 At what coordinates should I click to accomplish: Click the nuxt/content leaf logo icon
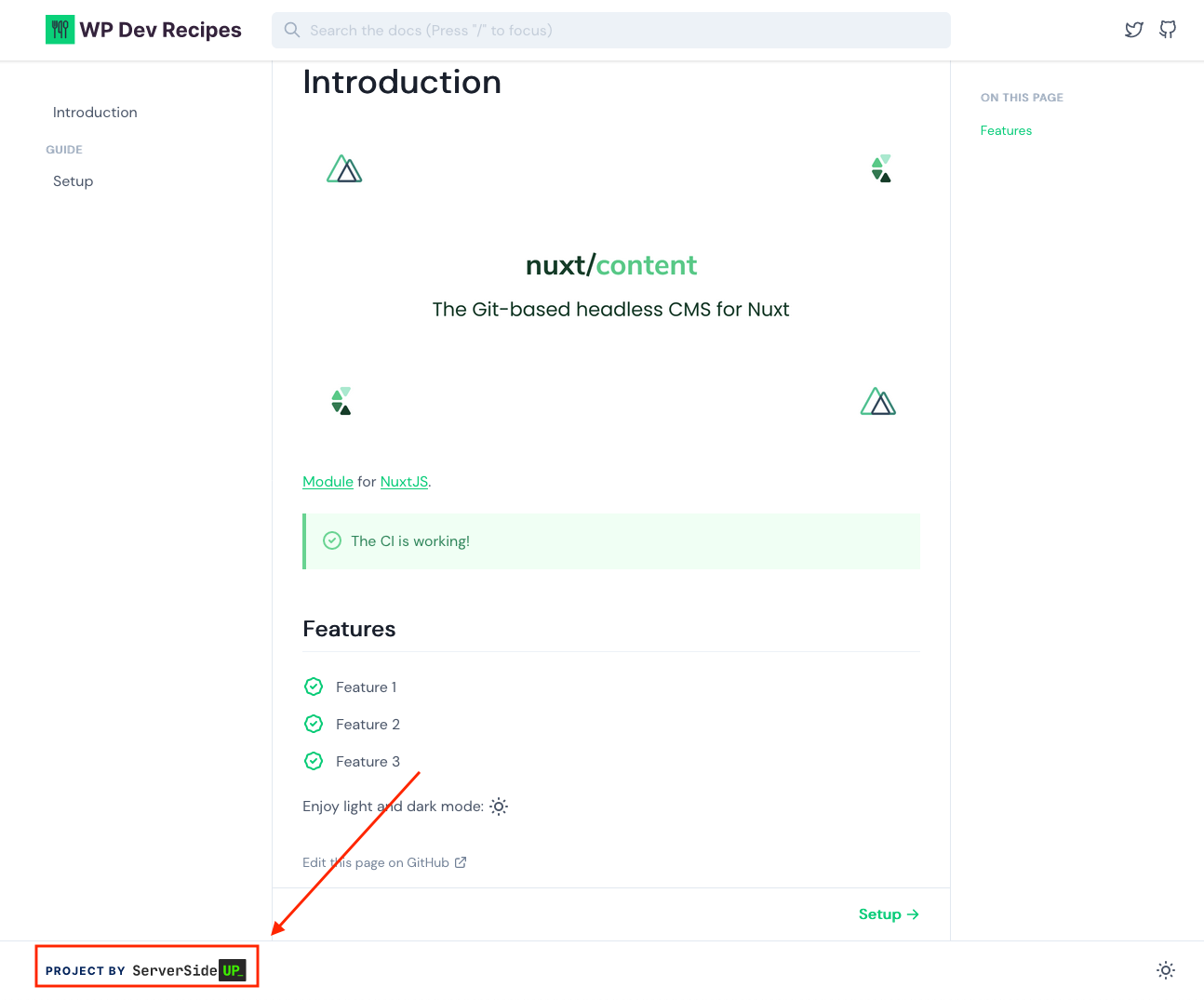(x=881, y=168)
